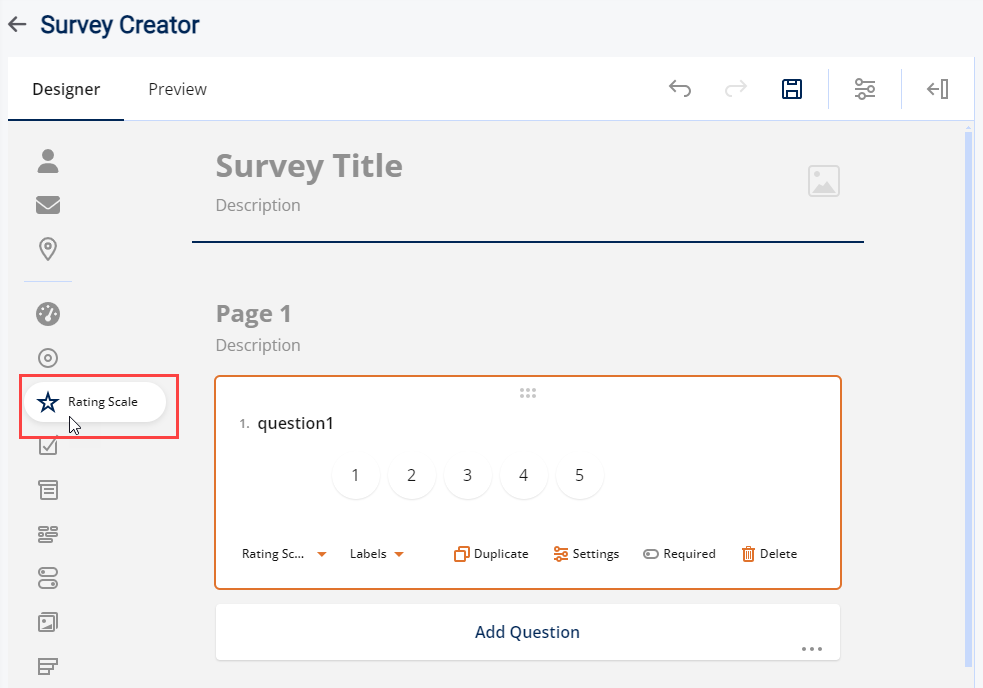Open the survey settings sliders icon
This screenshot has height=688, width=983.
pos(865,89)
